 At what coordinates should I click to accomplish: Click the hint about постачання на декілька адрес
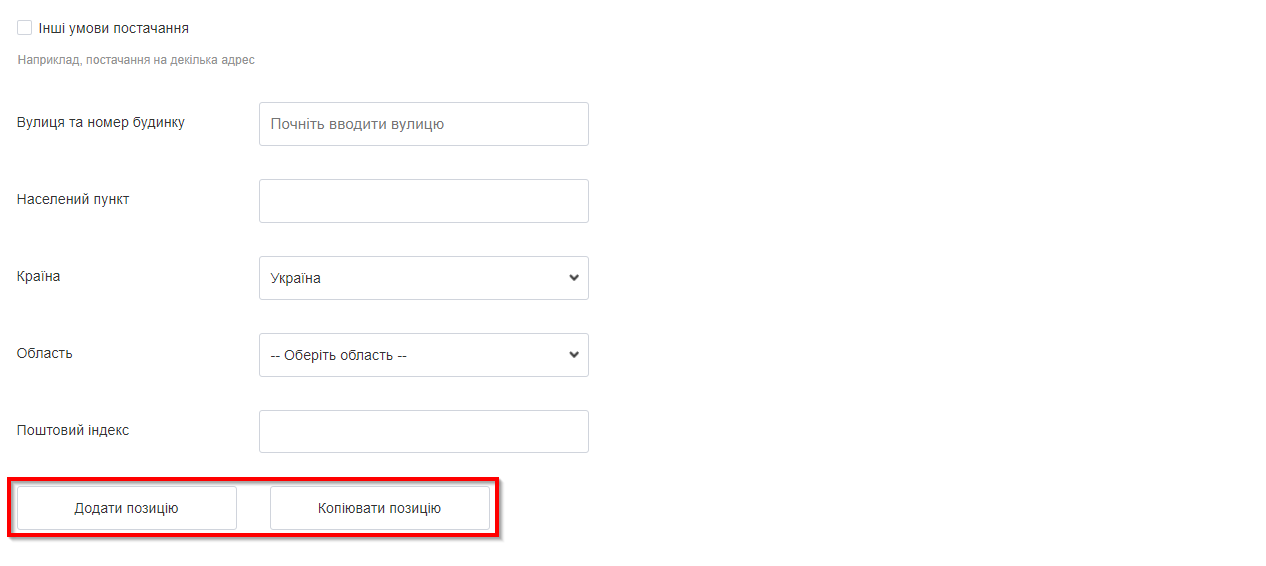tap(136, 60)
